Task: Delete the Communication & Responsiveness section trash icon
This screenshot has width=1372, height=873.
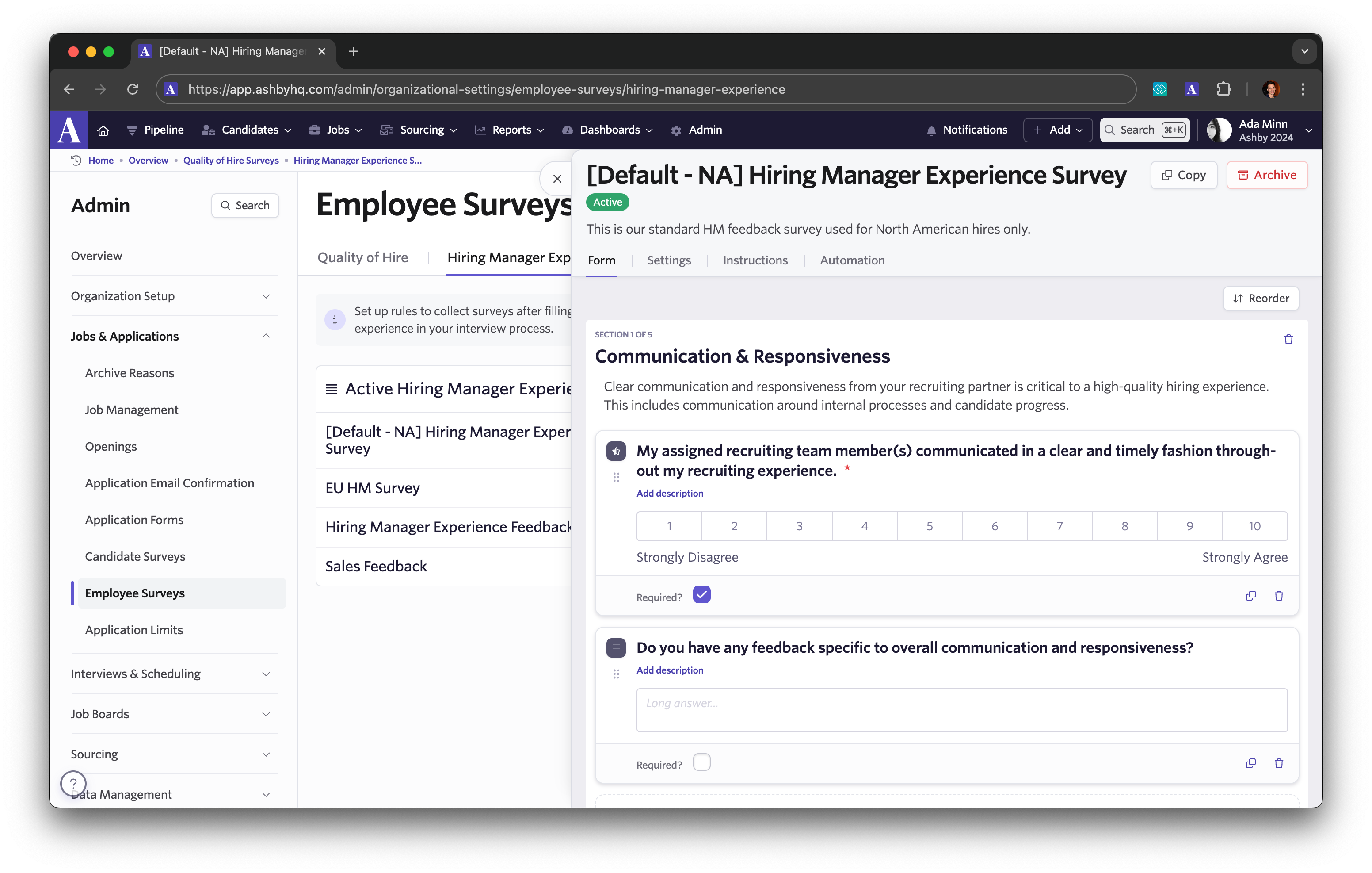Action: [1288, 339]
